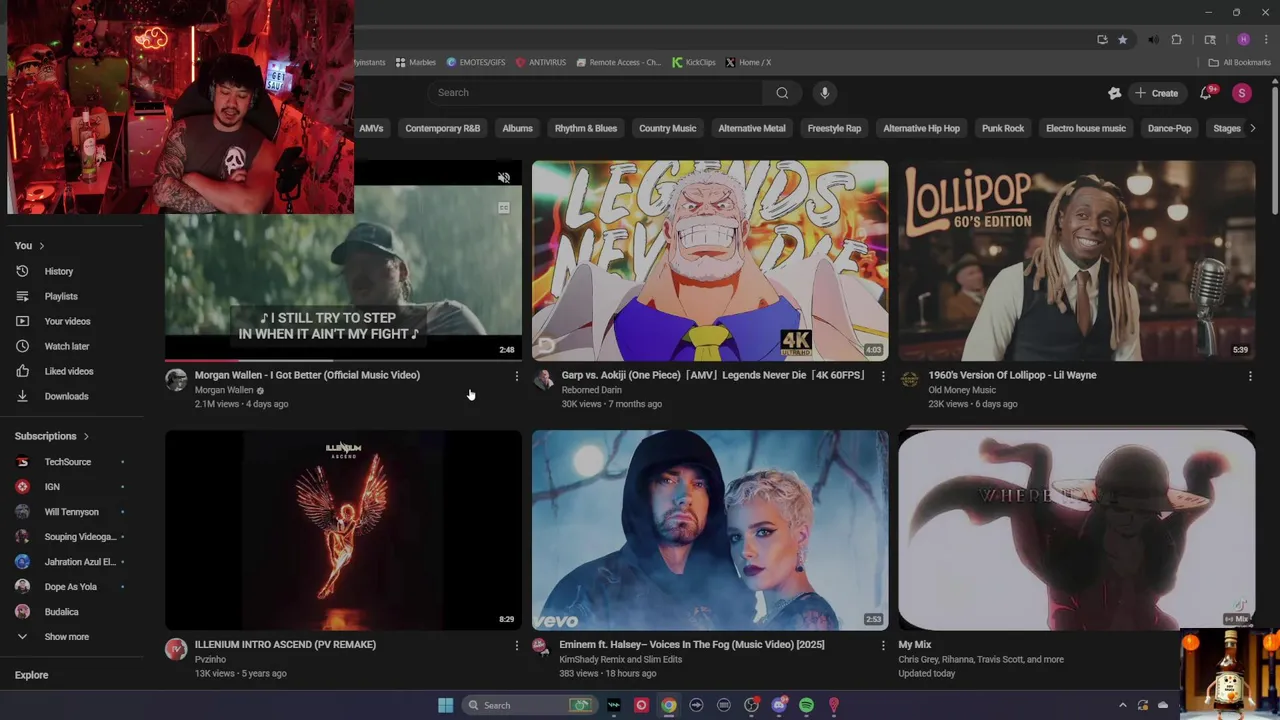Open the History icon in the sidebar
The width and height of the screenshot is (1280, 720).
pyautogui.click(x=22, y=271)
